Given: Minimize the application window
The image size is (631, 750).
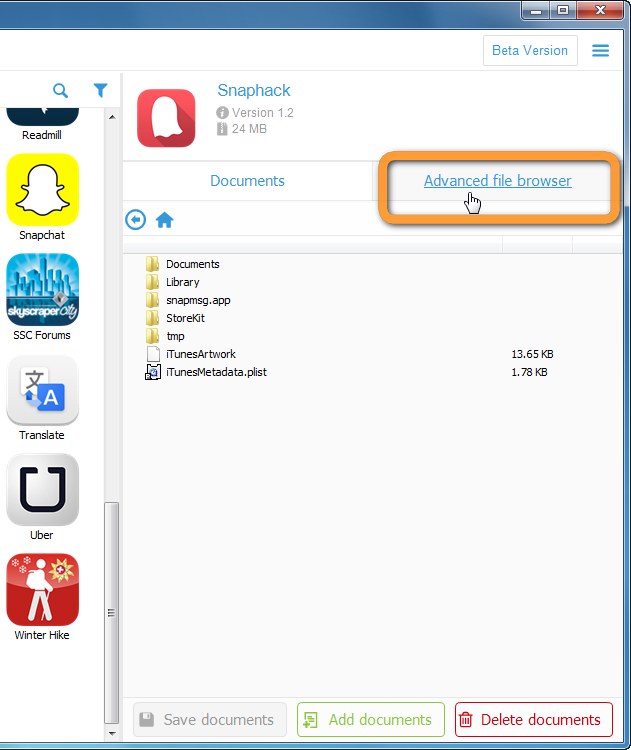Looking at the screenshot, I should pos(535,11).
